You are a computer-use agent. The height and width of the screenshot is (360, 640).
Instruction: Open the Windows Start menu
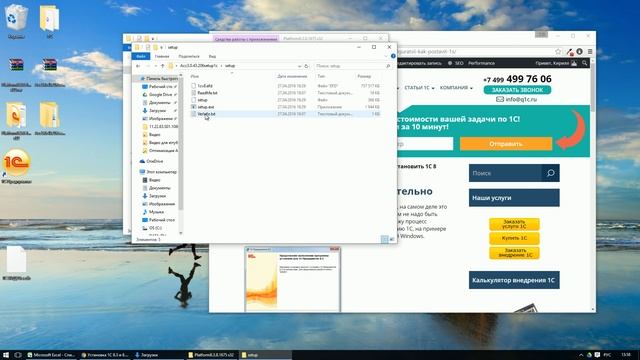[x=6, y=355]
